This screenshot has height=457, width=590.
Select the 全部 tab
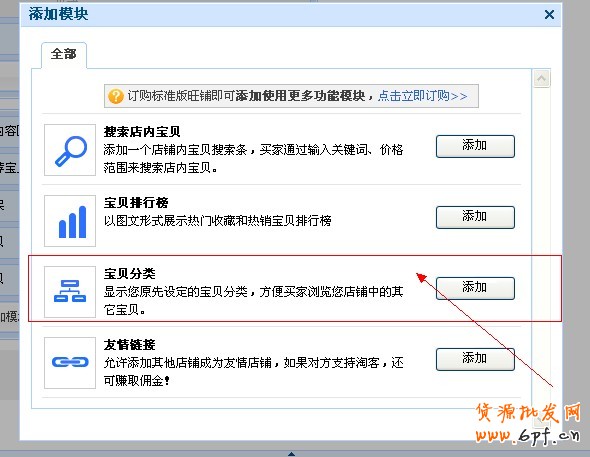64,55
